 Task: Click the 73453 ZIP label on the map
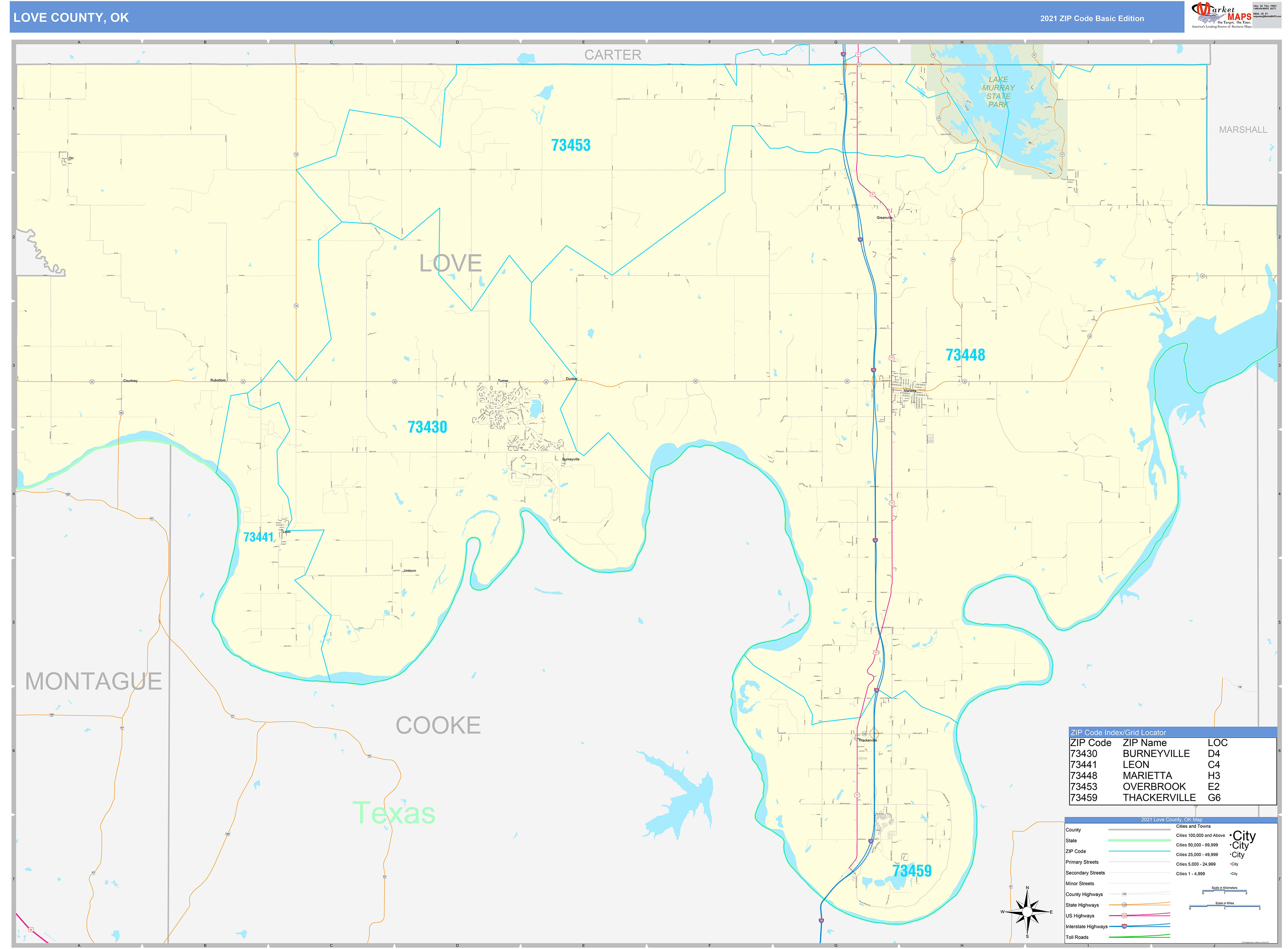pos(572,145)
